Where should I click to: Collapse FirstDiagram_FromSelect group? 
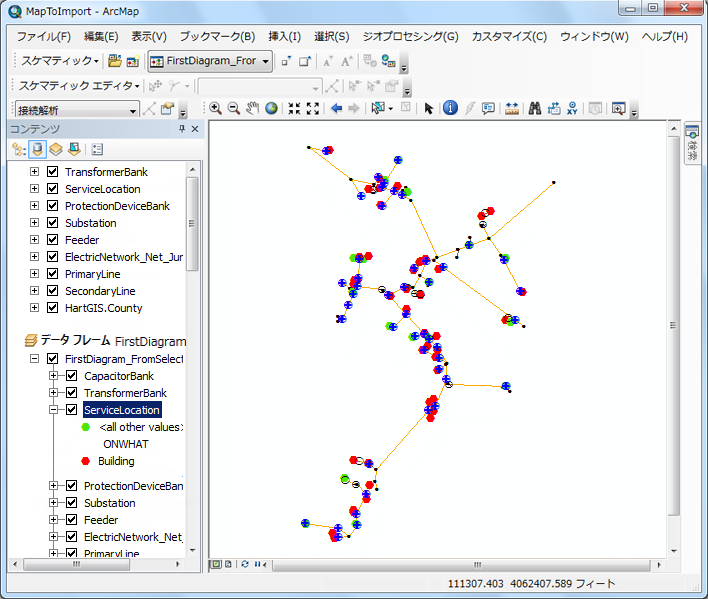click(x=34, y=359)
